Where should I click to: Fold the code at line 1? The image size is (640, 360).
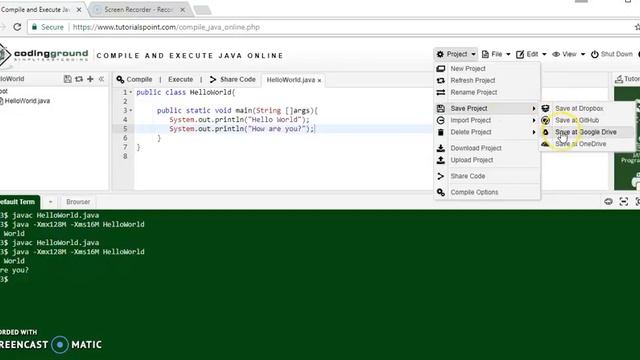click(131, 92)
